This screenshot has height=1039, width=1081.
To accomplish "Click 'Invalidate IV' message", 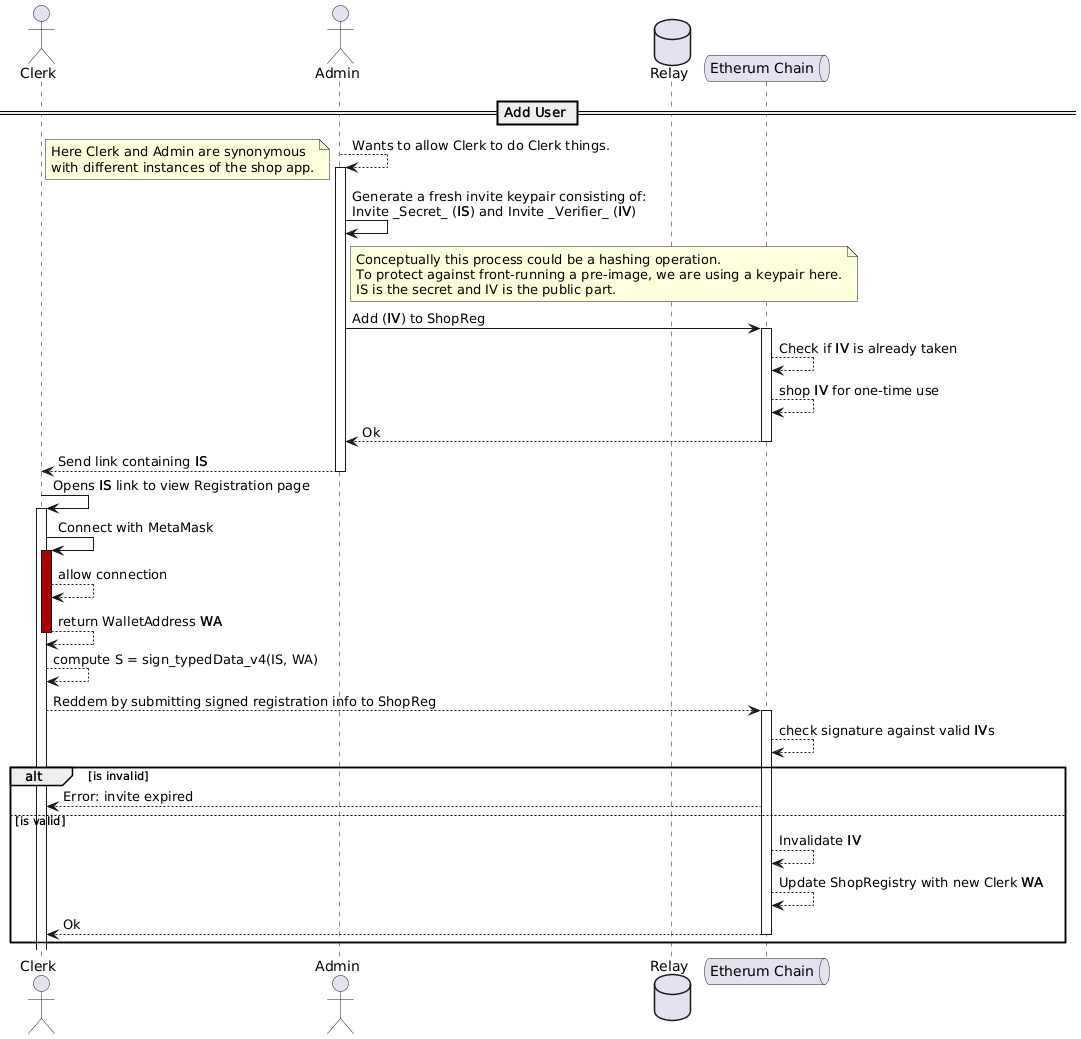I will point(820,841).
